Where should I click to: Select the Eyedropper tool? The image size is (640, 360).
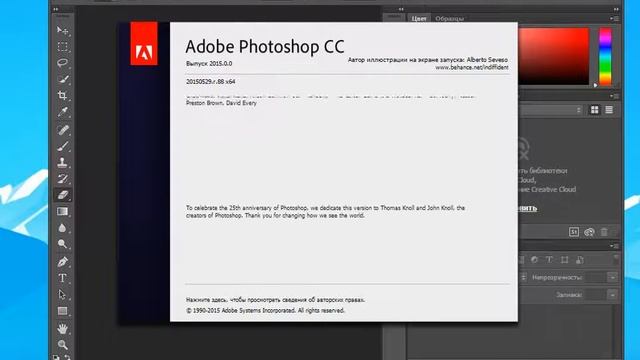pyautogui.click(x=62, y=112)
